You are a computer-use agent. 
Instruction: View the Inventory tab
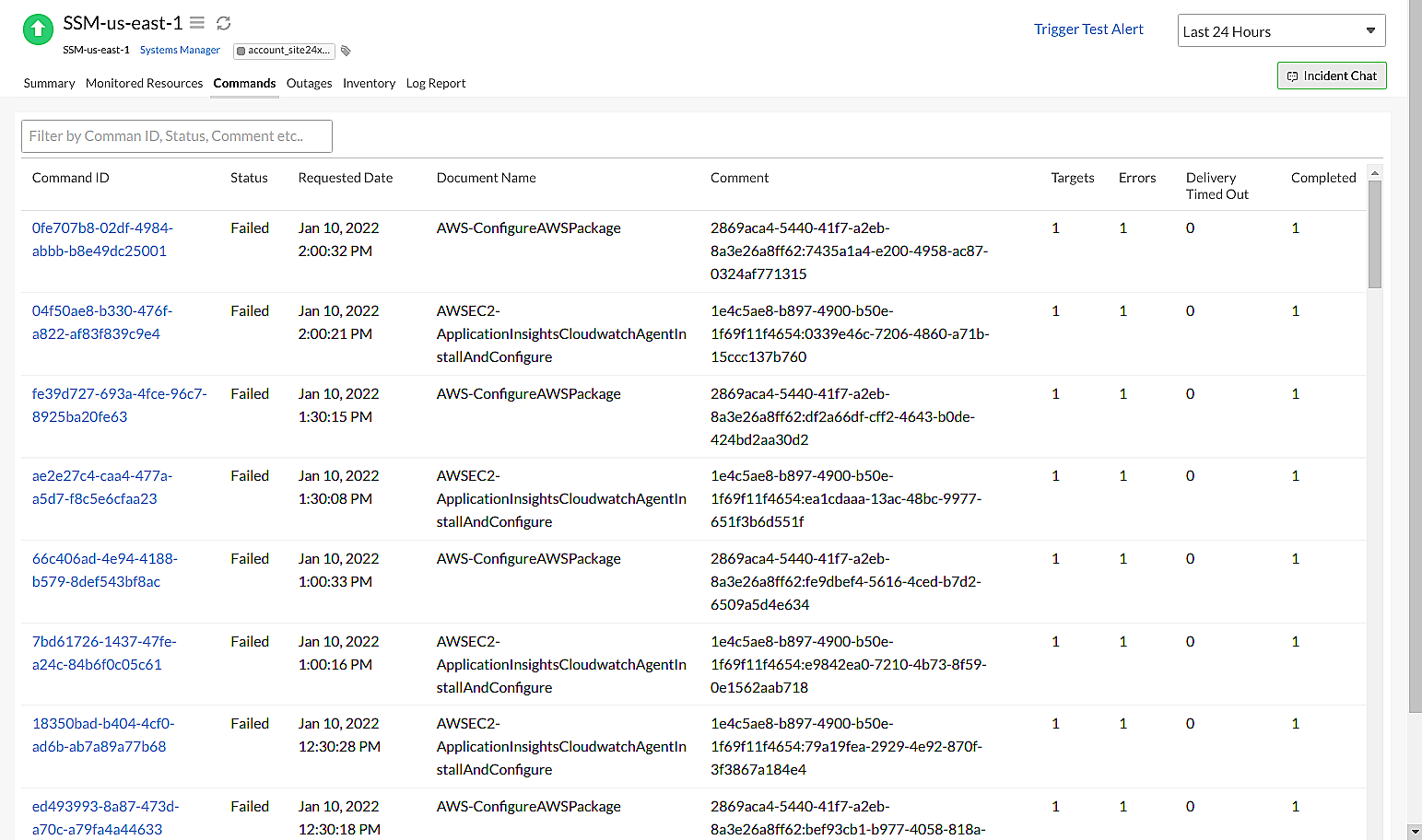point(369,83)
